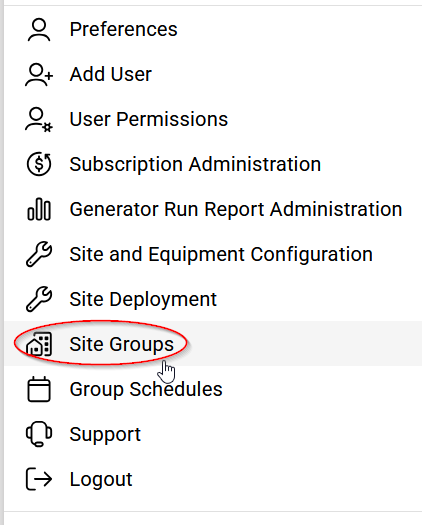
Task: Click the Add User plus-person icon
Action: 39,75
